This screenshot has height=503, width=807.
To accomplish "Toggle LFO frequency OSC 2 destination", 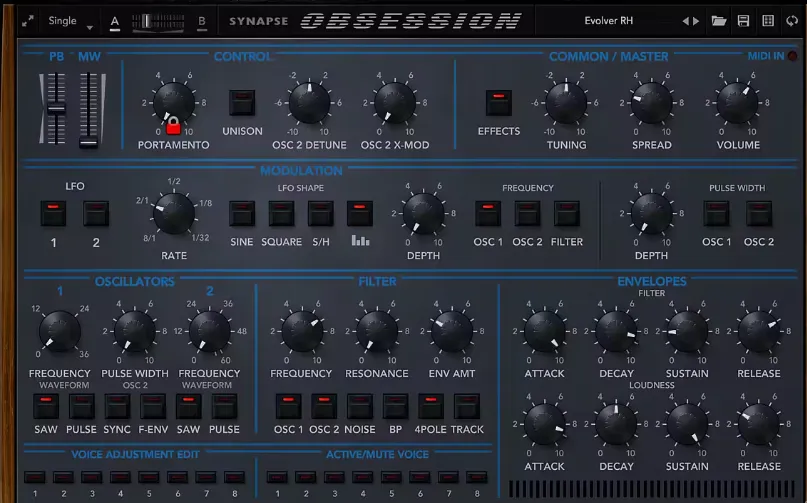I will pyautogui.click(x=528, y=214).
